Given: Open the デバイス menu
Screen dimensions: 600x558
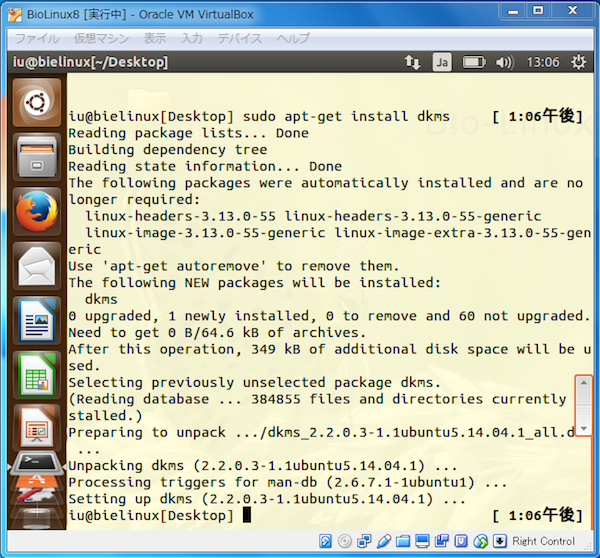Looking at the screenshot, I should (240, 38).
